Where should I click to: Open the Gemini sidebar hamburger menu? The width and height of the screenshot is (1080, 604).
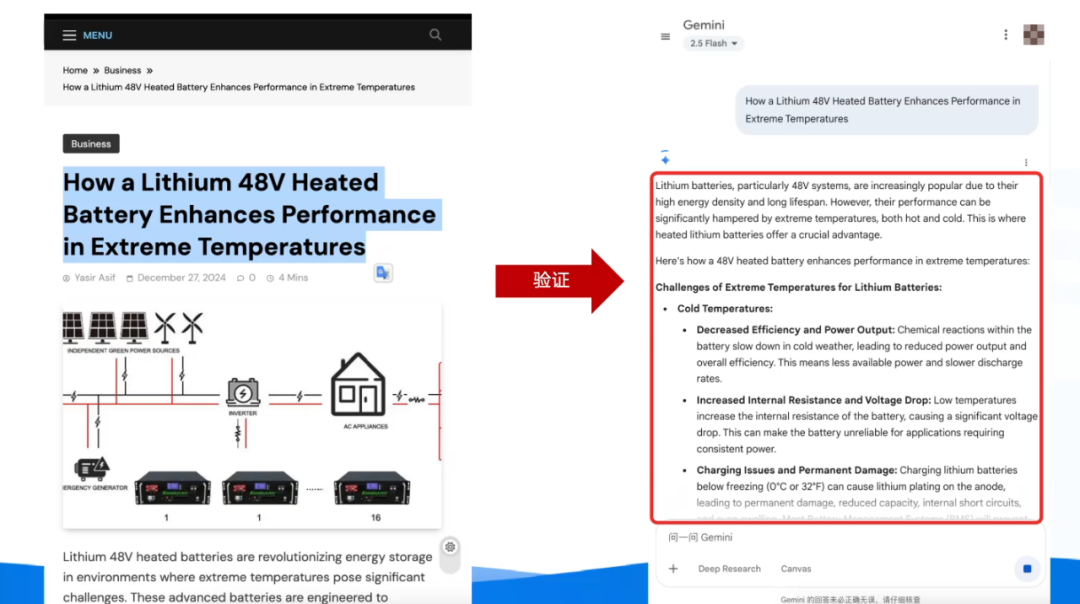[x=665, y=37]
